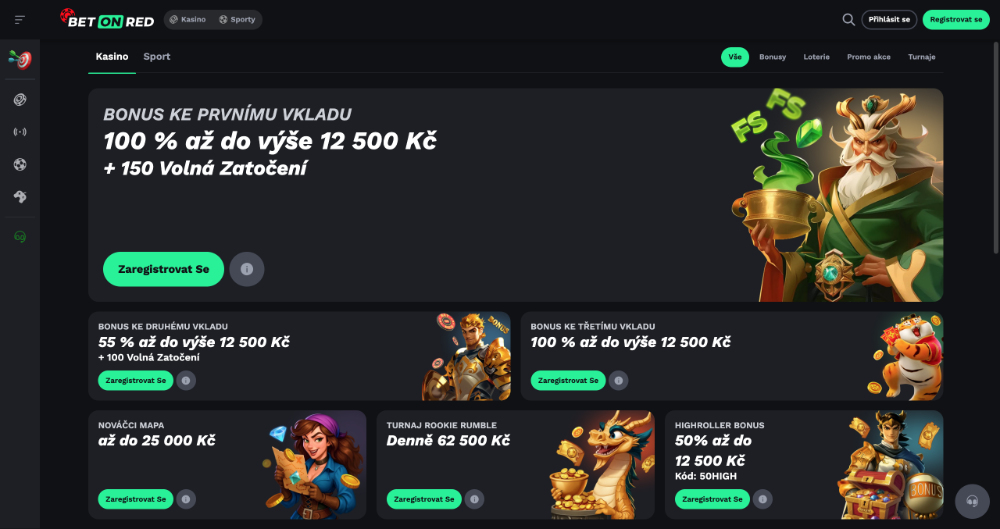This screenshot has height=529, width=1000.
Task: Click the search magnifier icon
Action: (x=848, y=20)
